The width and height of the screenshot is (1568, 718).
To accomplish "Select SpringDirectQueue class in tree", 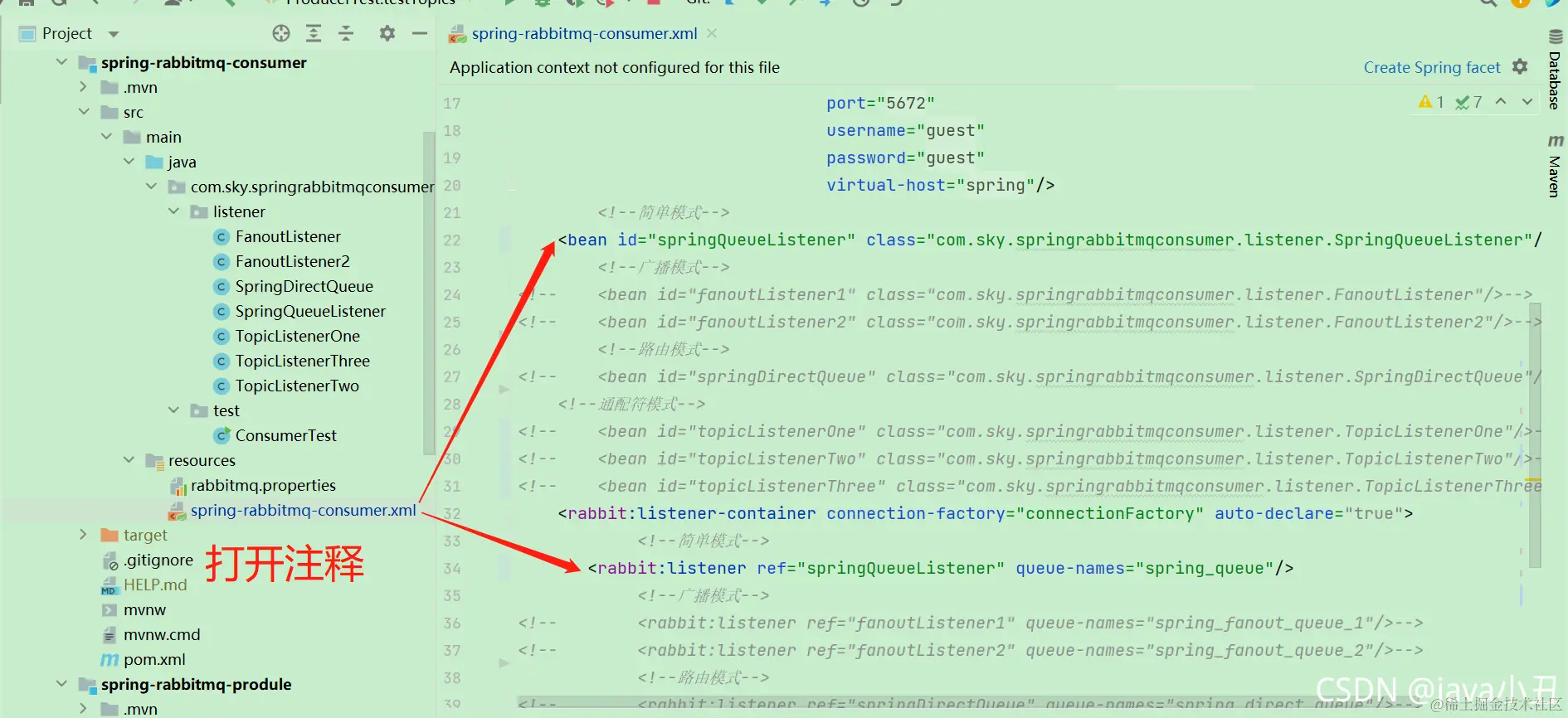I will [x=304, y=286].
